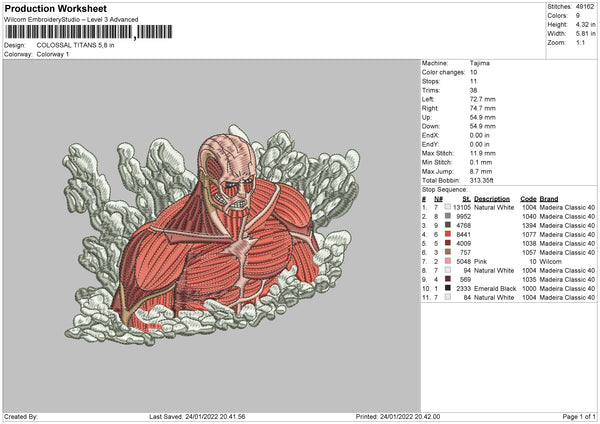
Task: Click the 'Color changes:' label
Action: [x=443, y=72]
